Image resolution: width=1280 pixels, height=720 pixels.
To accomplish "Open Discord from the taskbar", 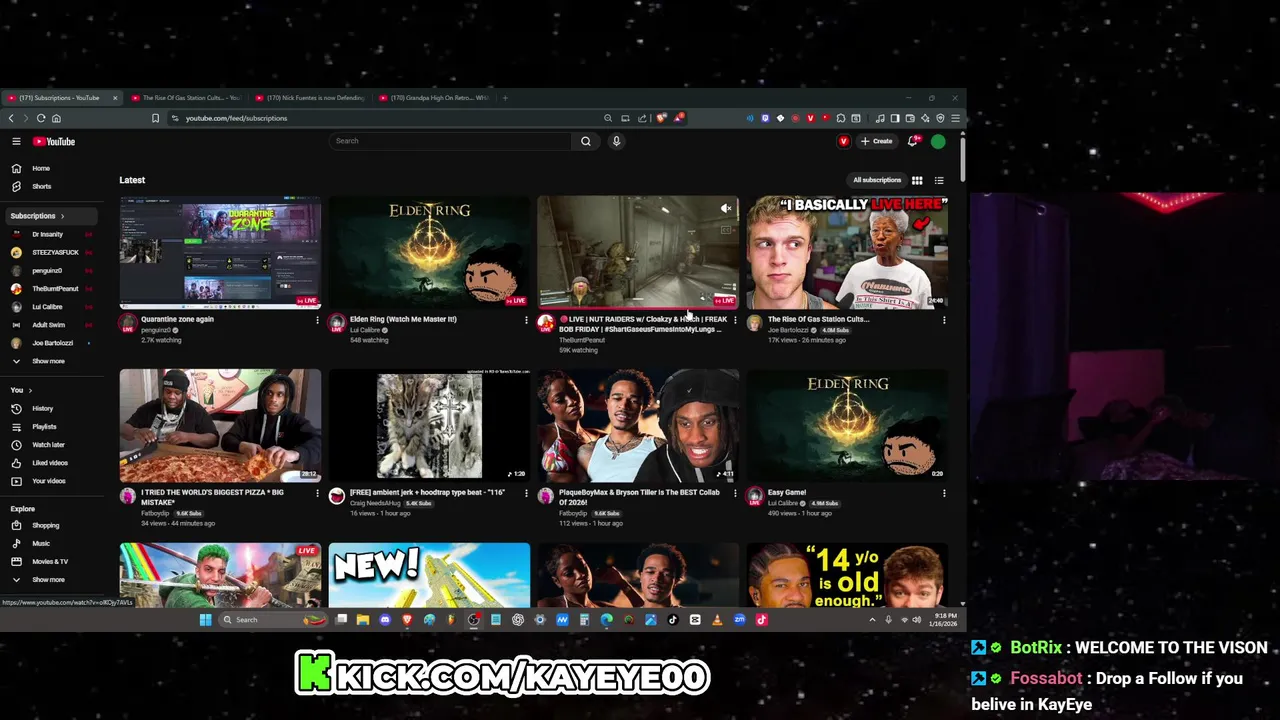I will click(385, 620).
